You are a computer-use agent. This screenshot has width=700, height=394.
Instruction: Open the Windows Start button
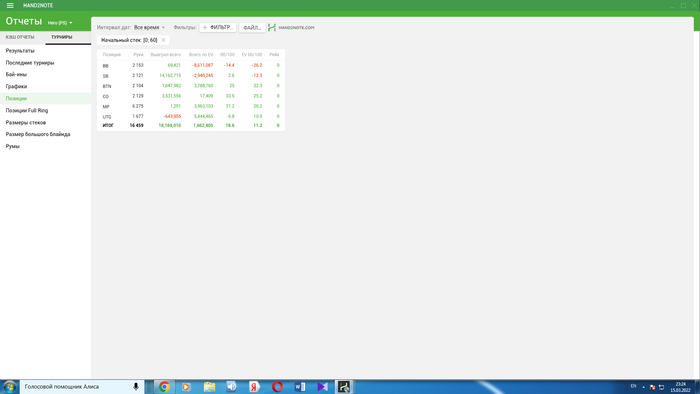pos(9,387)
